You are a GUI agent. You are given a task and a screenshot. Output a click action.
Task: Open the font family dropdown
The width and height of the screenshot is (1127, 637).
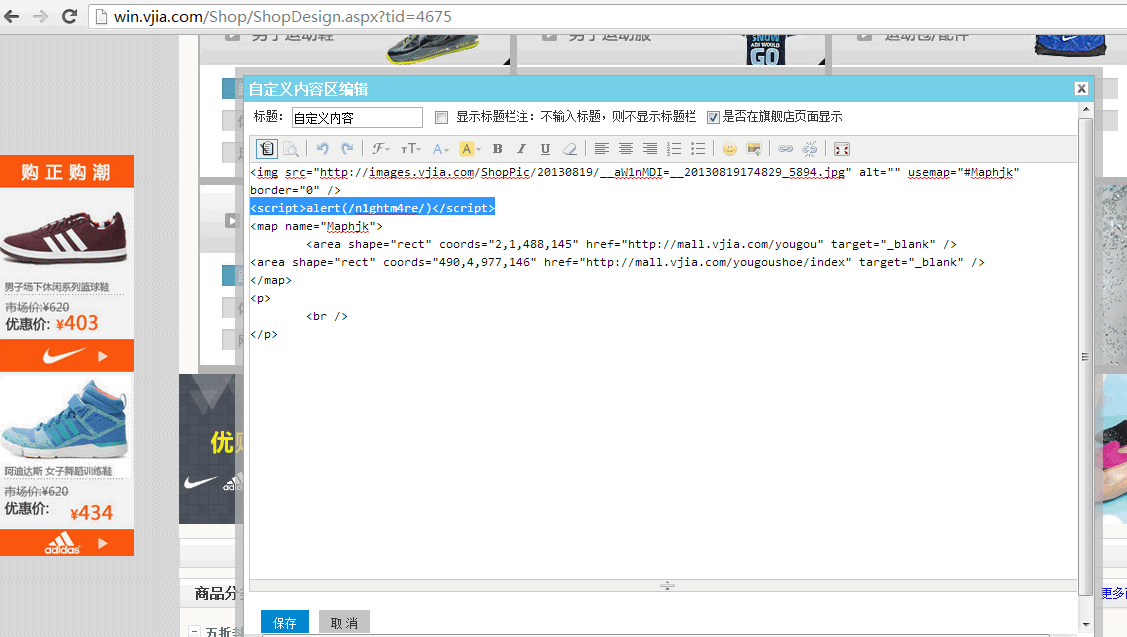click(x=380, y=149)
